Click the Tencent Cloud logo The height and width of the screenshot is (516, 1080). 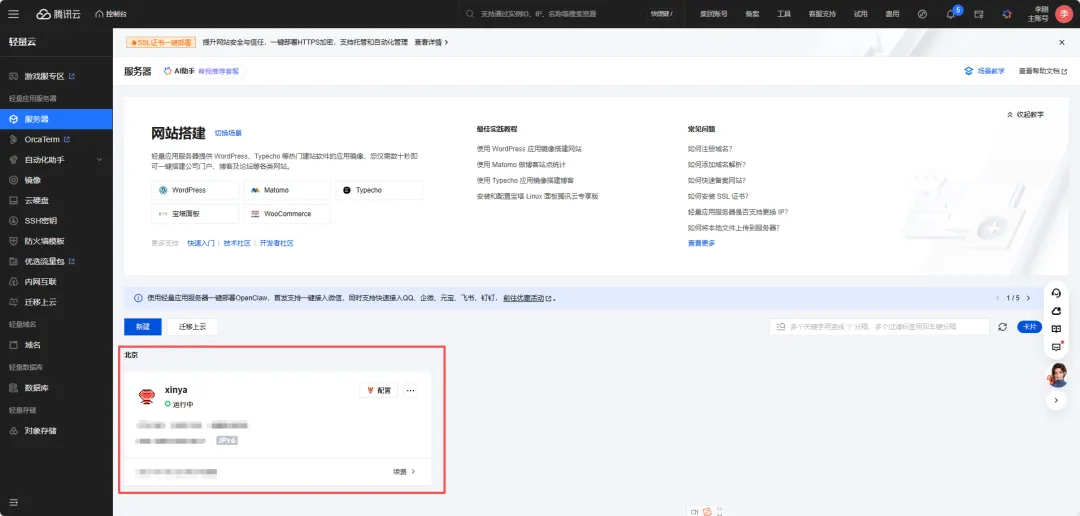(x=59, y=14)
